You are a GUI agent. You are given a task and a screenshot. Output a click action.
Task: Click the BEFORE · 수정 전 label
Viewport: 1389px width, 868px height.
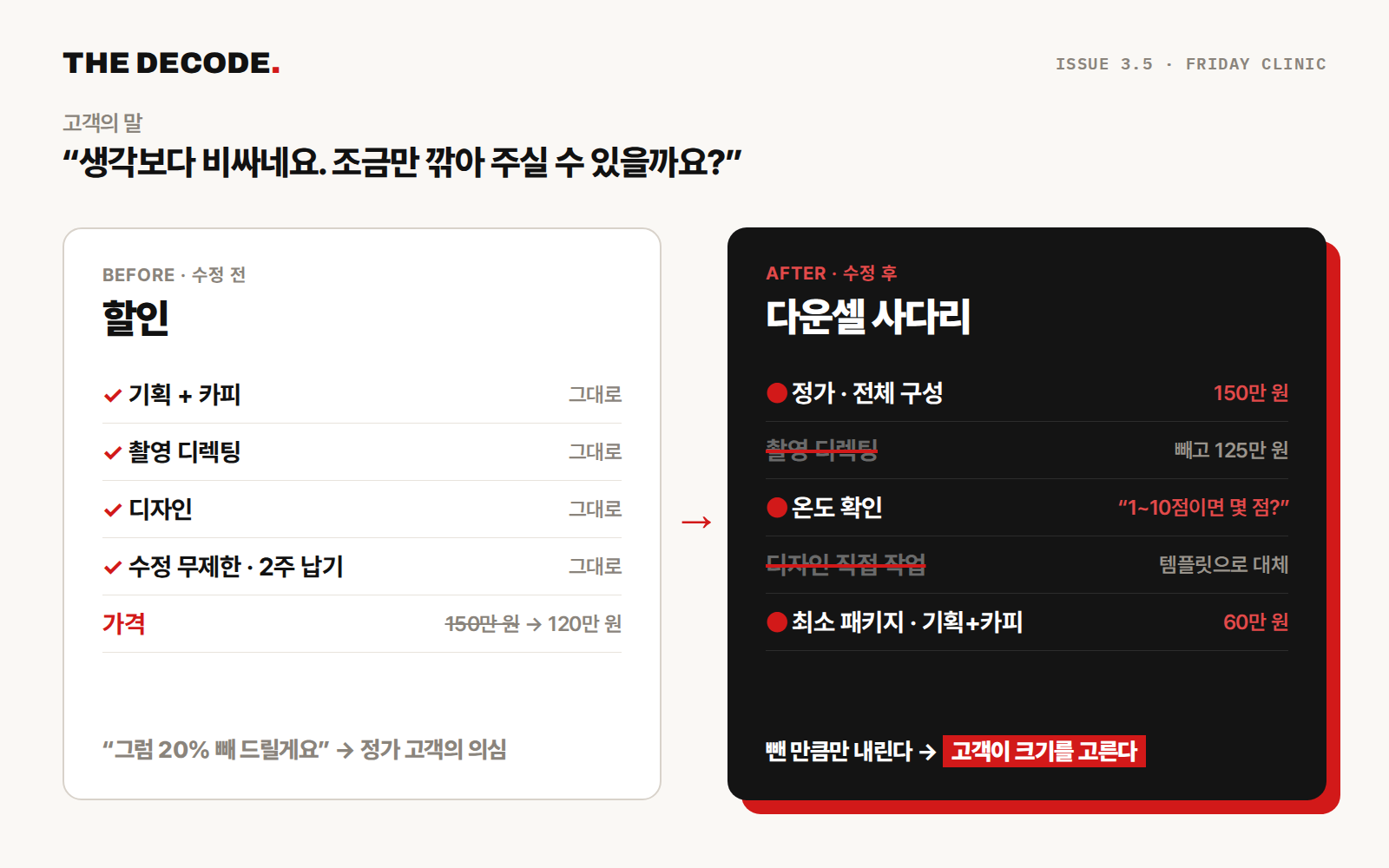(174, 275)
